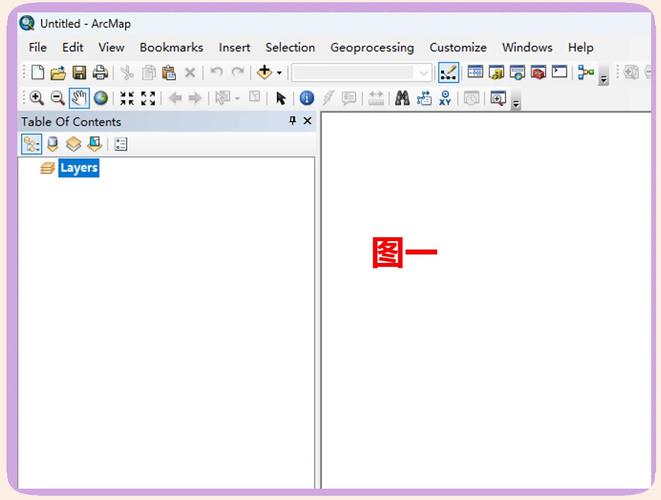The image size is (661, 500).
Task: Open the Help menu
Action: tap(581, 48)
